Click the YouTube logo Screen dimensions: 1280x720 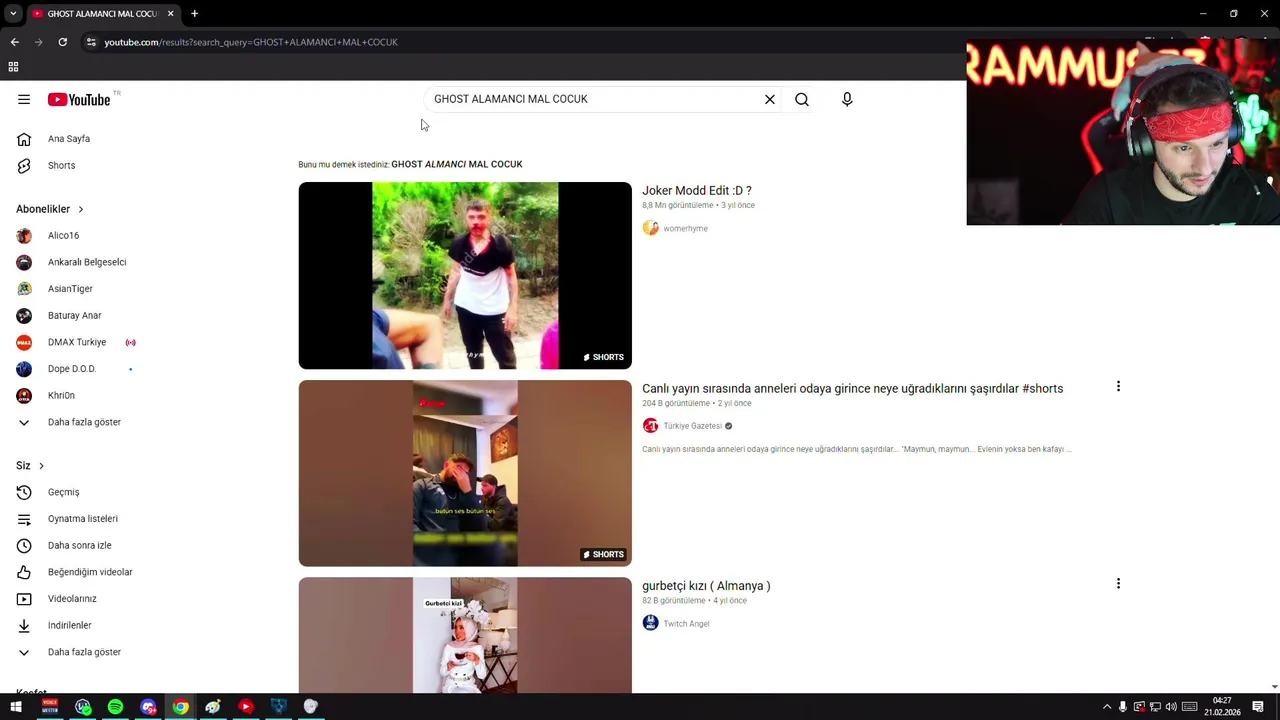pos(79,99)
